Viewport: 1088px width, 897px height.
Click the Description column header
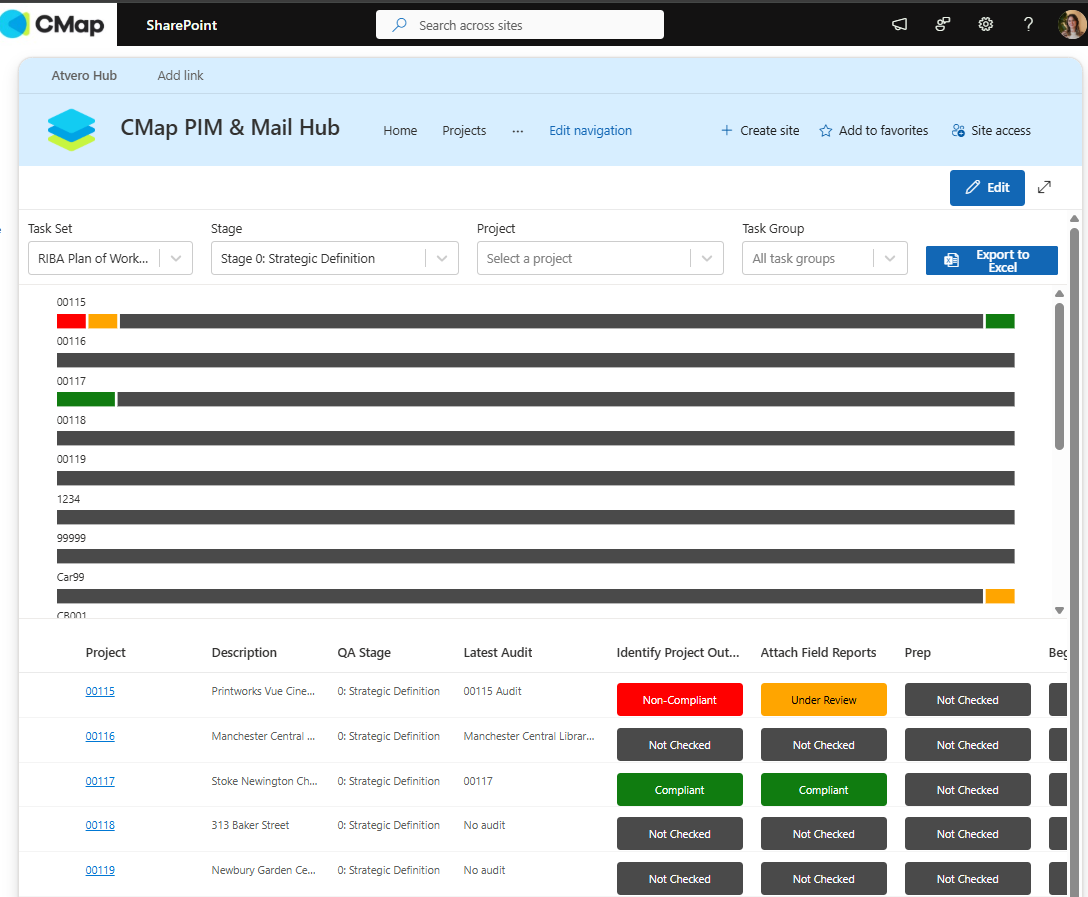[x=244, y=653]
